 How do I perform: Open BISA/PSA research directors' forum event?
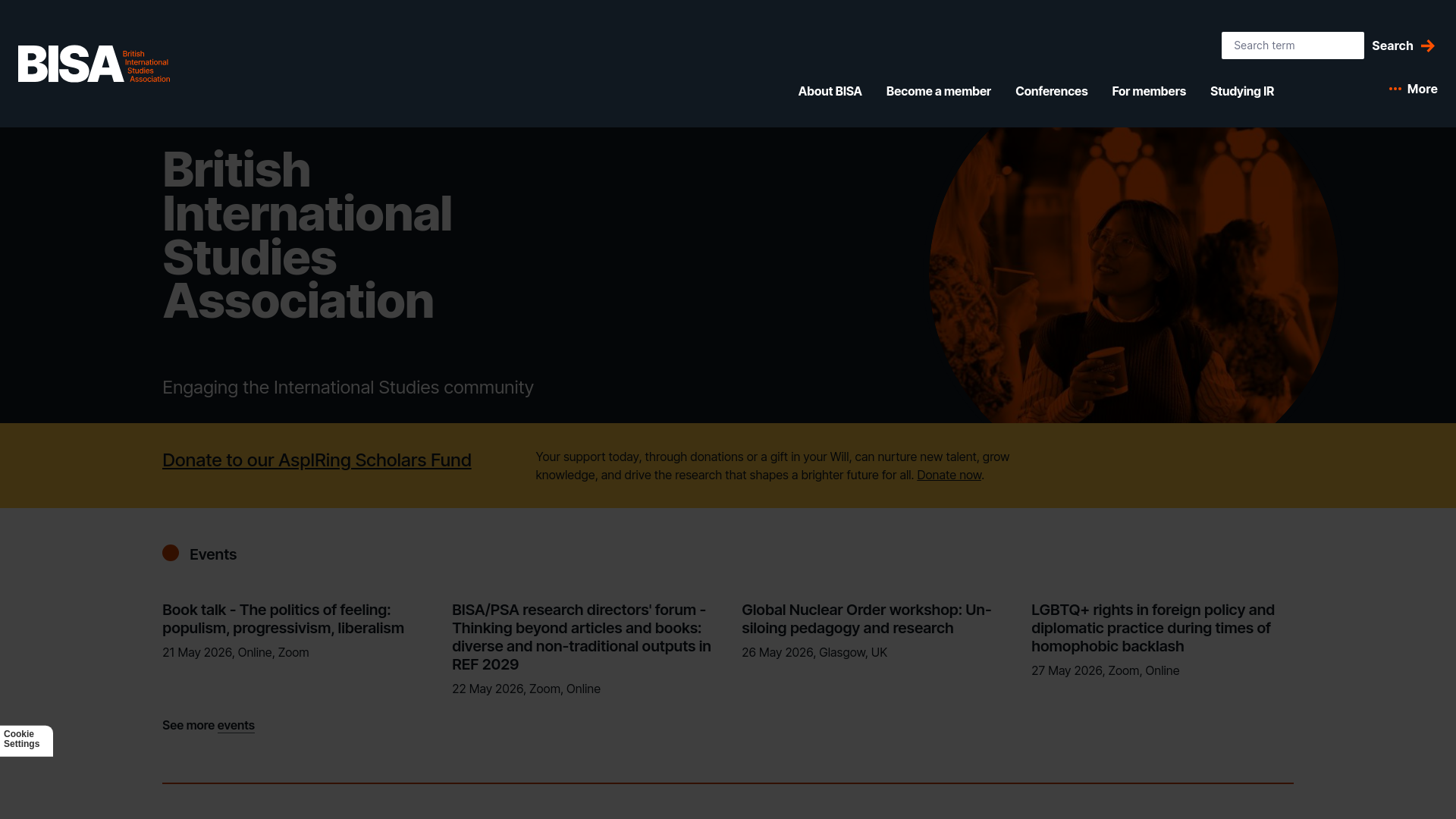coord(582,637)
